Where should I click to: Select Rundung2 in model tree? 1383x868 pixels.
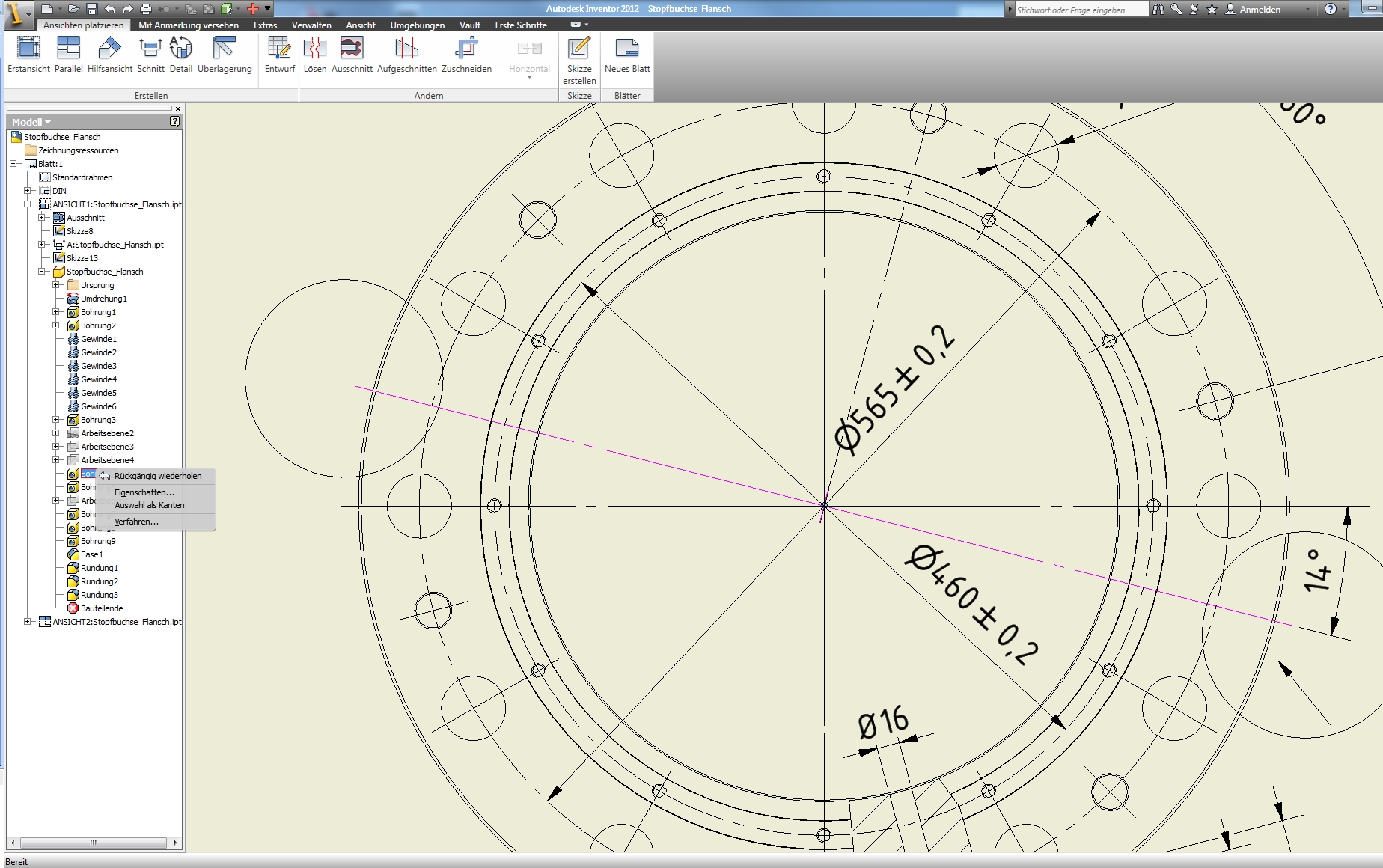(x=100, y=581)
